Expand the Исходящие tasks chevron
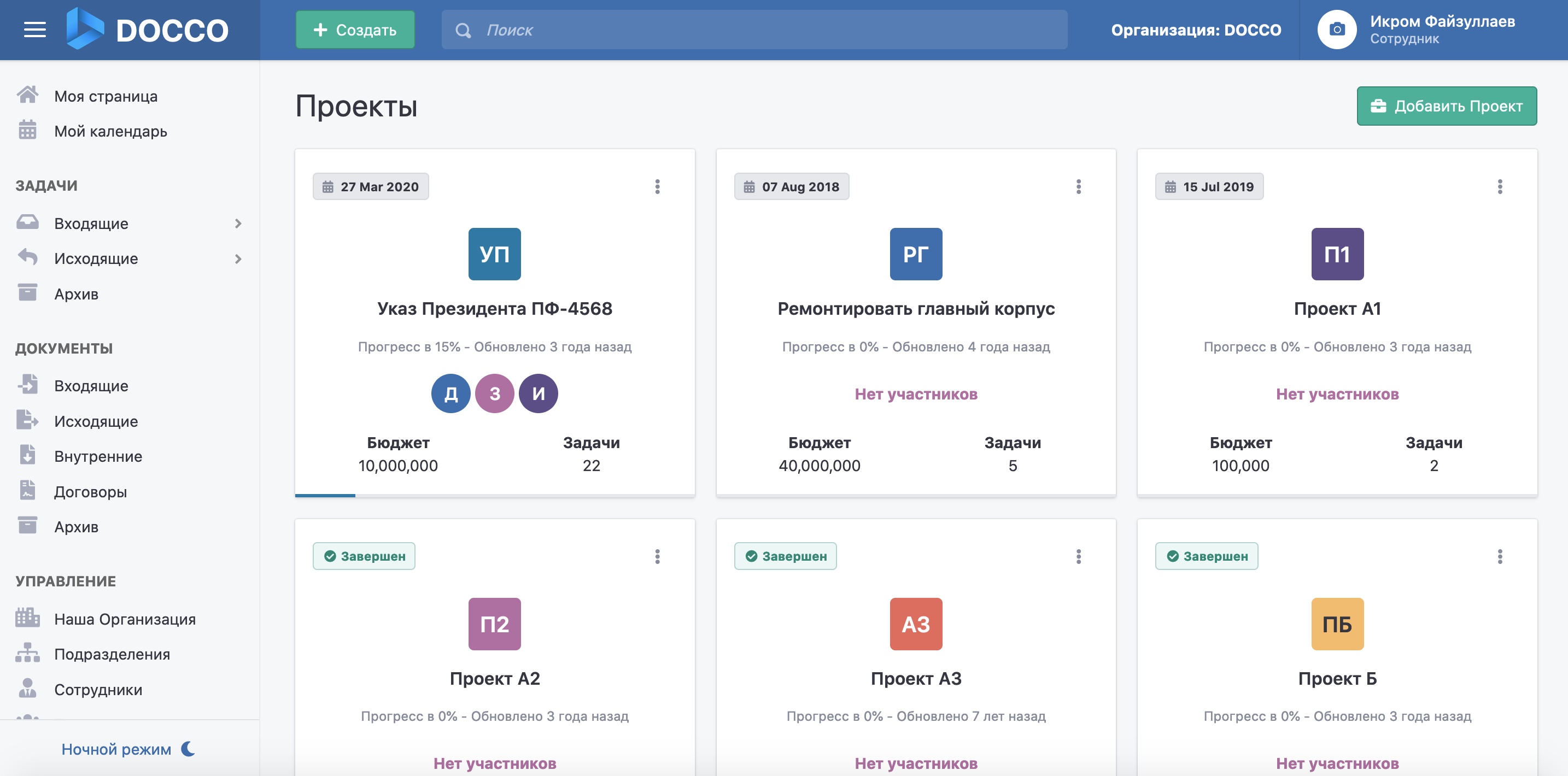The width and height of the screenshot is (1568, 776). 238,258
